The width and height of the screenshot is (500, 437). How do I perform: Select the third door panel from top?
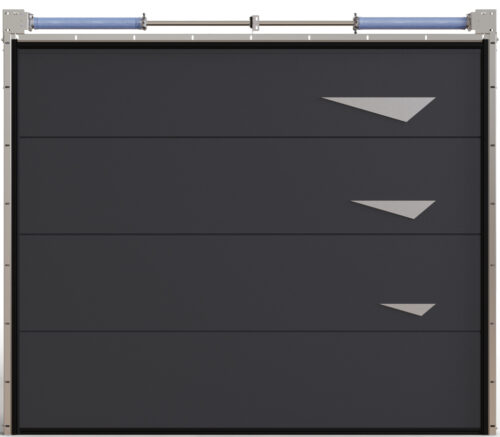249,283
